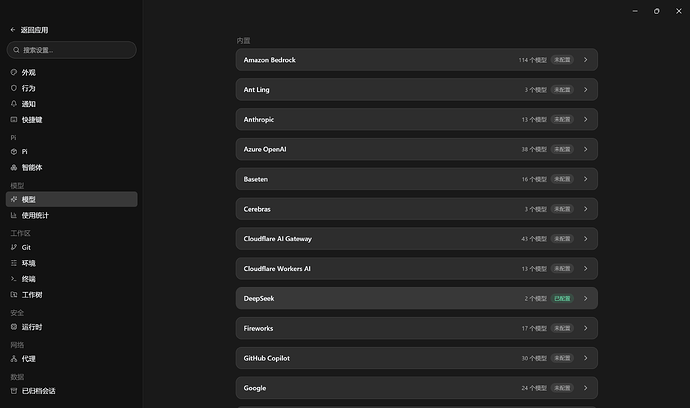Expand the GitHub Copilot chevron
Viewport: 690px width, 408px height.
pyautogui.click(x=586, y=358)
